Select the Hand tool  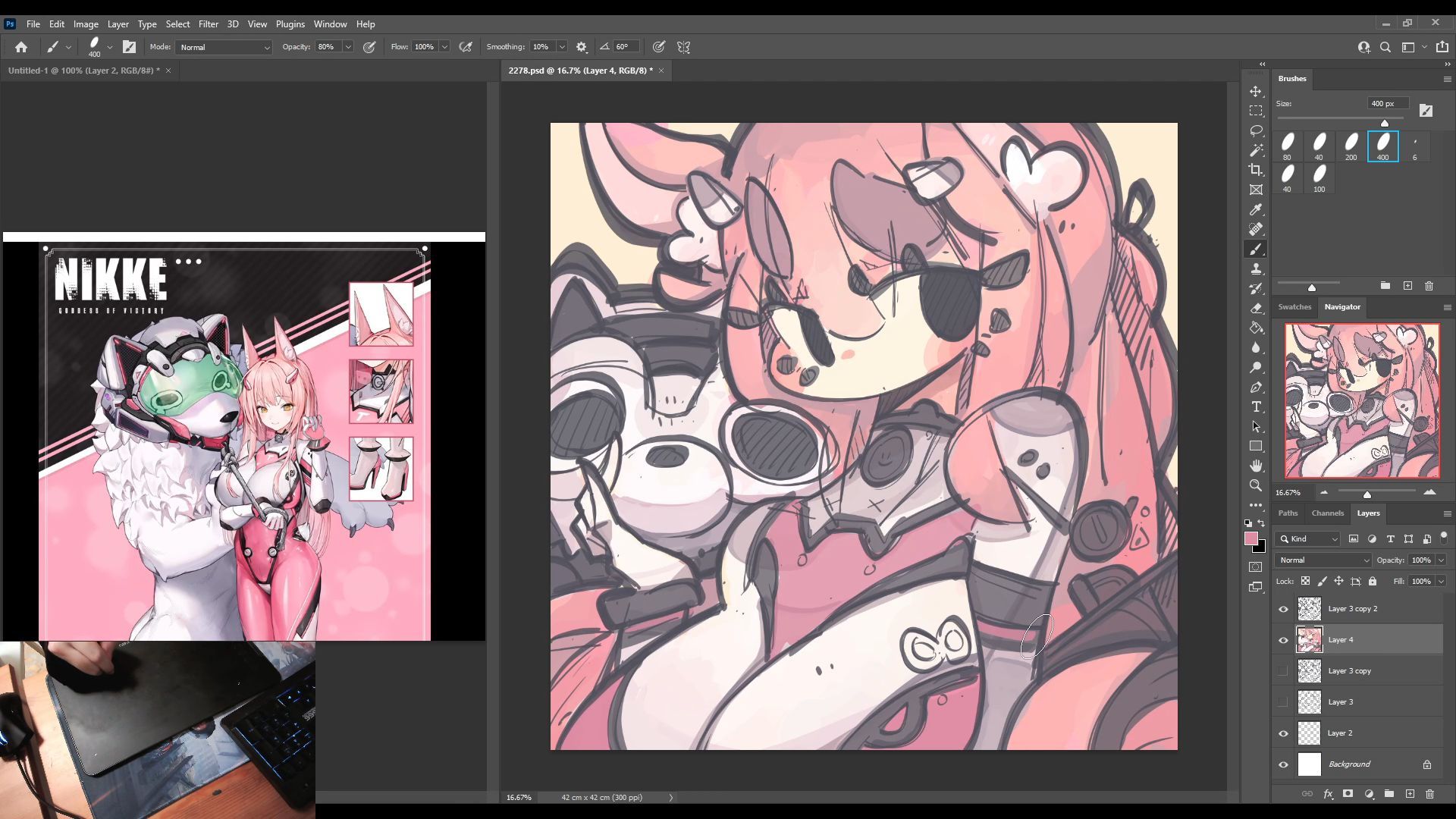click(1256, 466)
